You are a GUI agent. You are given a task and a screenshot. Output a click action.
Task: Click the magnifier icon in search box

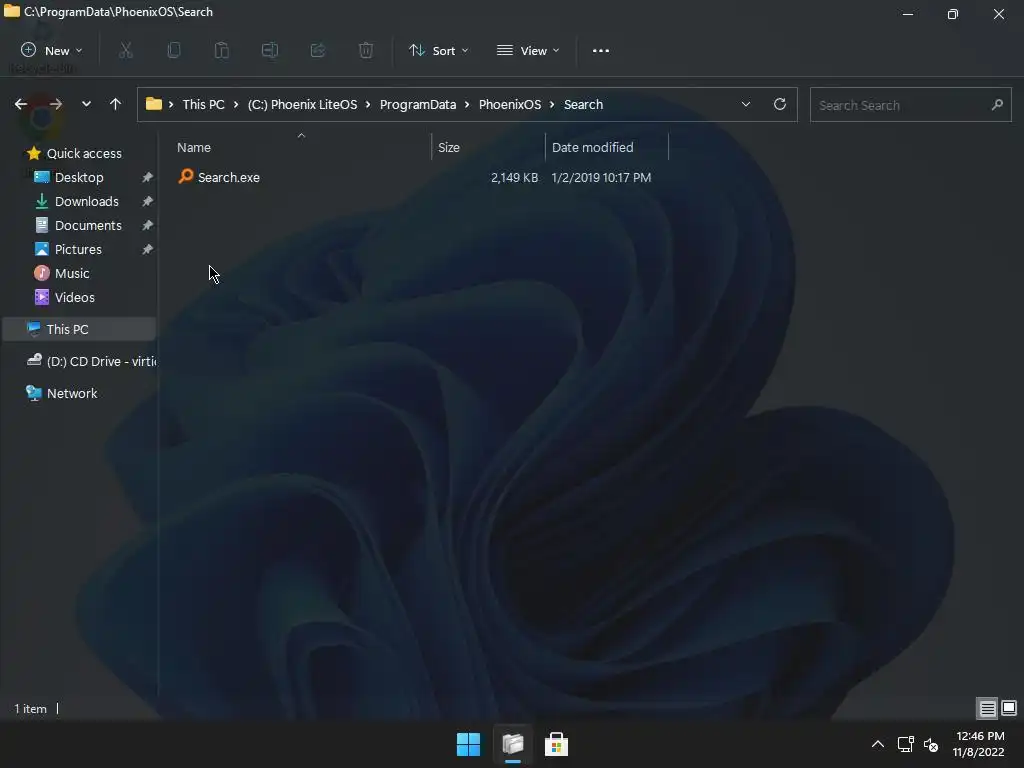997,104
